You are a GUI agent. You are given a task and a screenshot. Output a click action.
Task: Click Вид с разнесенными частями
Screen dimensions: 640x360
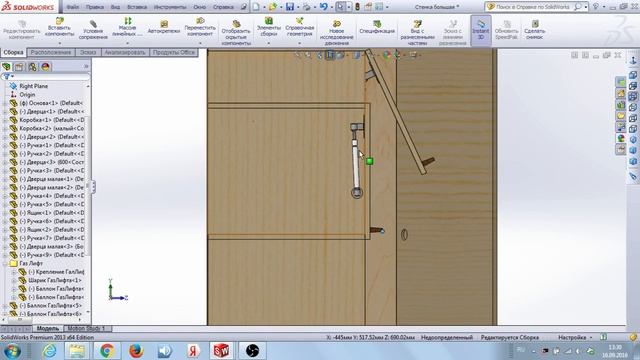[417, 33]
